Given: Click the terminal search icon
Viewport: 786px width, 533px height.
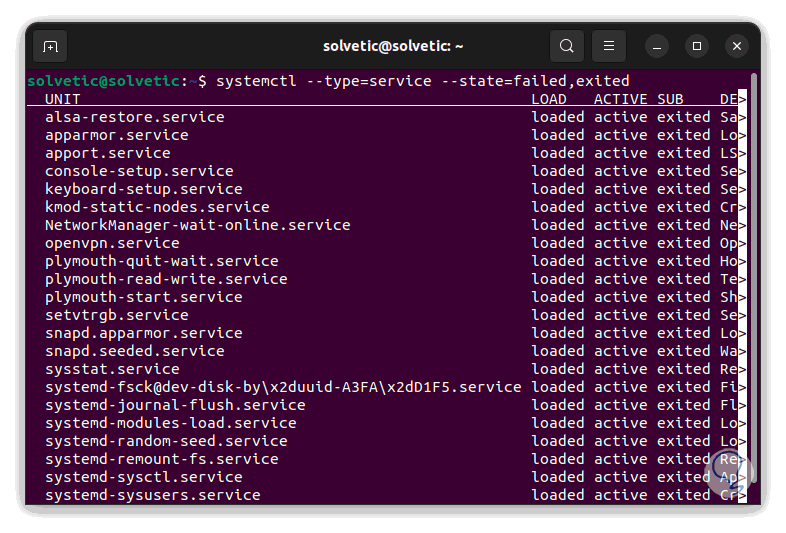Looking at the screenshot, I should (x=567, y=46).
